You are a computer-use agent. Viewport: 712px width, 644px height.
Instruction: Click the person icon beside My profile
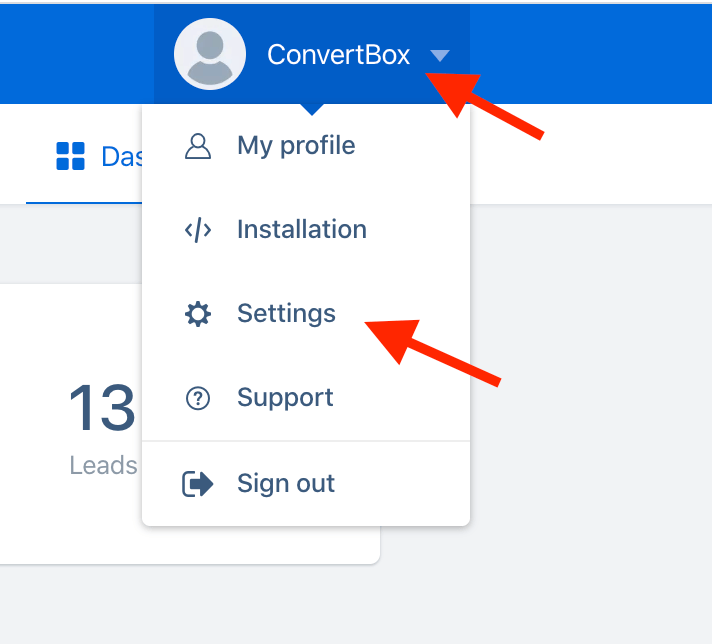click(198, 146)
